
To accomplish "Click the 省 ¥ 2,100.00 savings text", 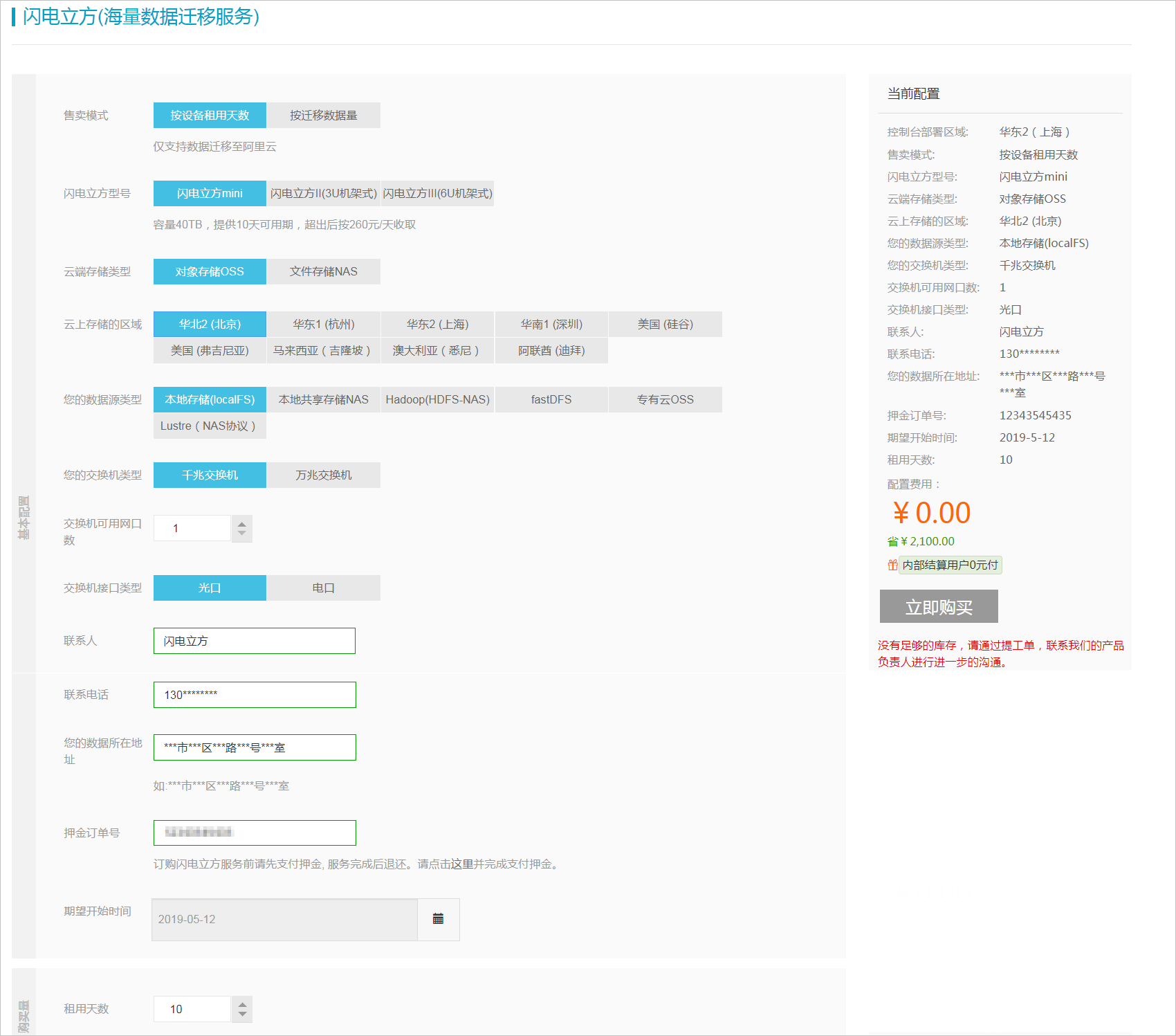I will 921,542.
